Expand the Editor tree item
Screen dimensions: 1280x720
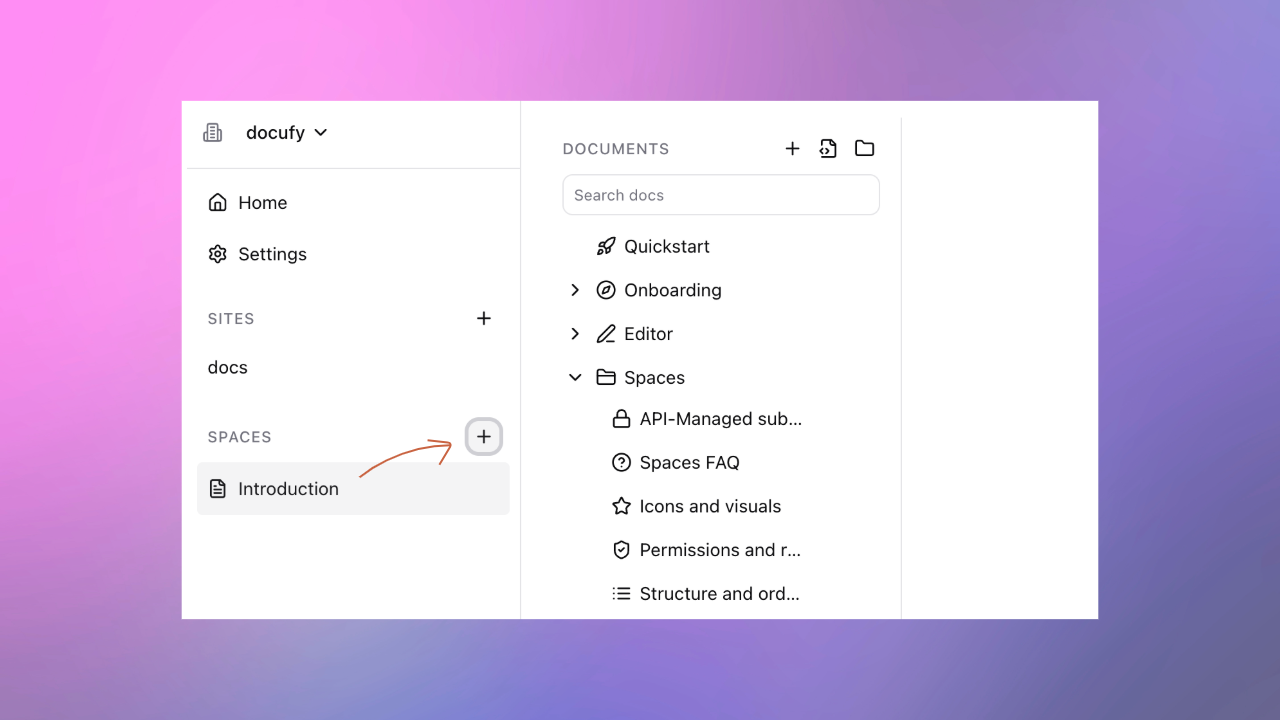575,334
